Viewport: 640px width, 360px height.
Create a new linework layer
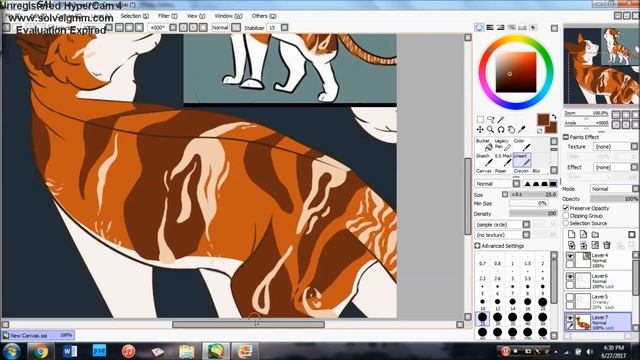tap(583, 234)
